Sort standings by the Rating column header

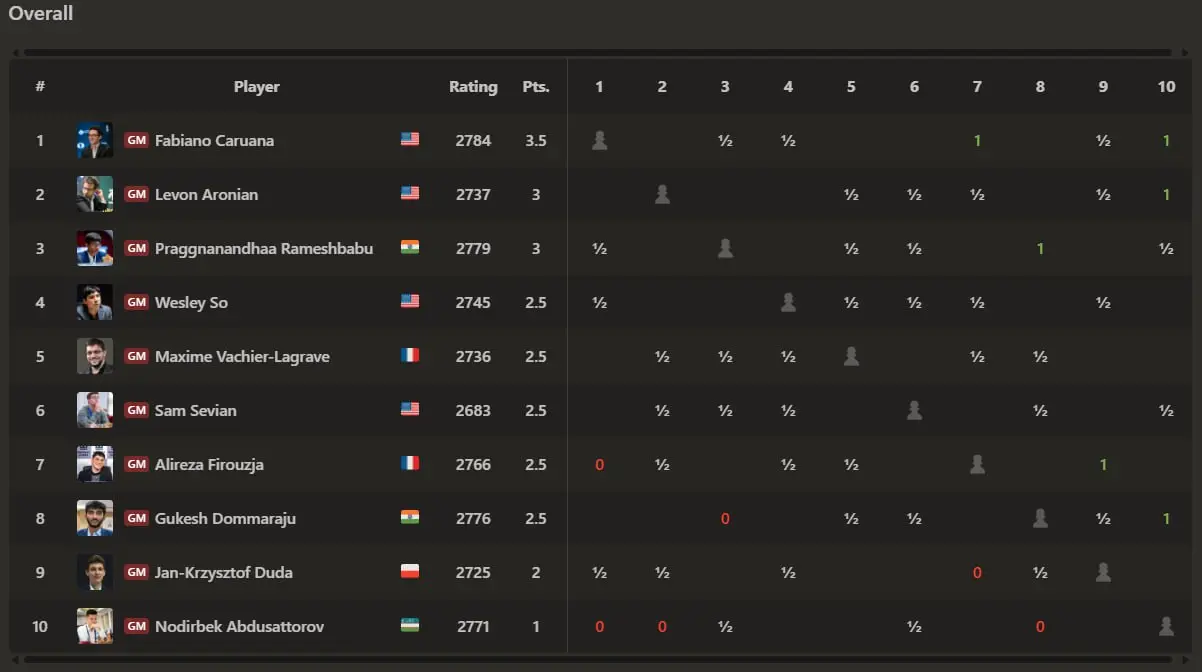point(473,87)
